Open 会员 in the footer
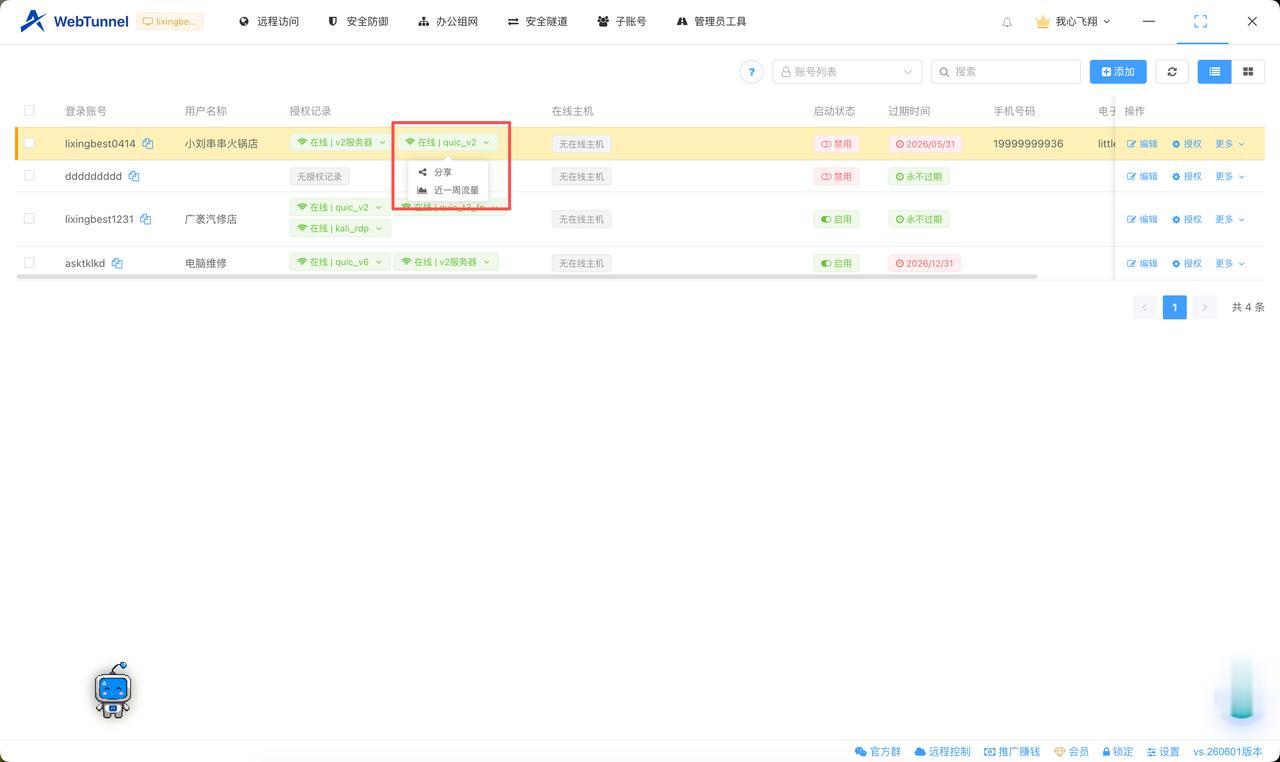The height and width of the screenshot is (762, 1280). (1072, 752)
